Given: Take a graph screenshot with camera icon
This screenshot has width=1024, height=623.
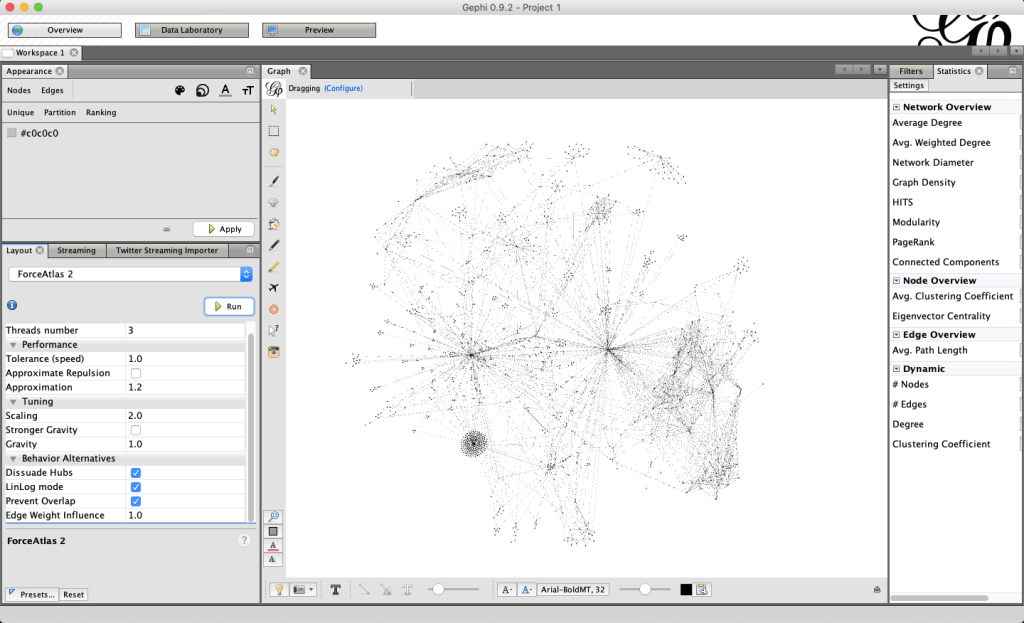Looking at the screenshot, I should 274,352.
